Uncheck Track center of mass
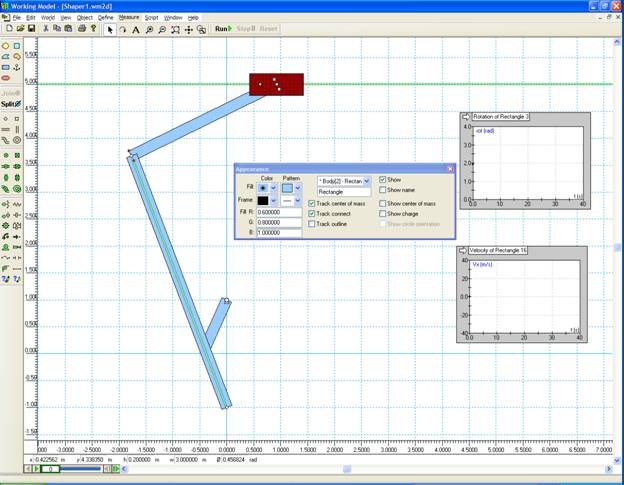The height and width of the screenshot is (485, 624). [x=312, y=204]
